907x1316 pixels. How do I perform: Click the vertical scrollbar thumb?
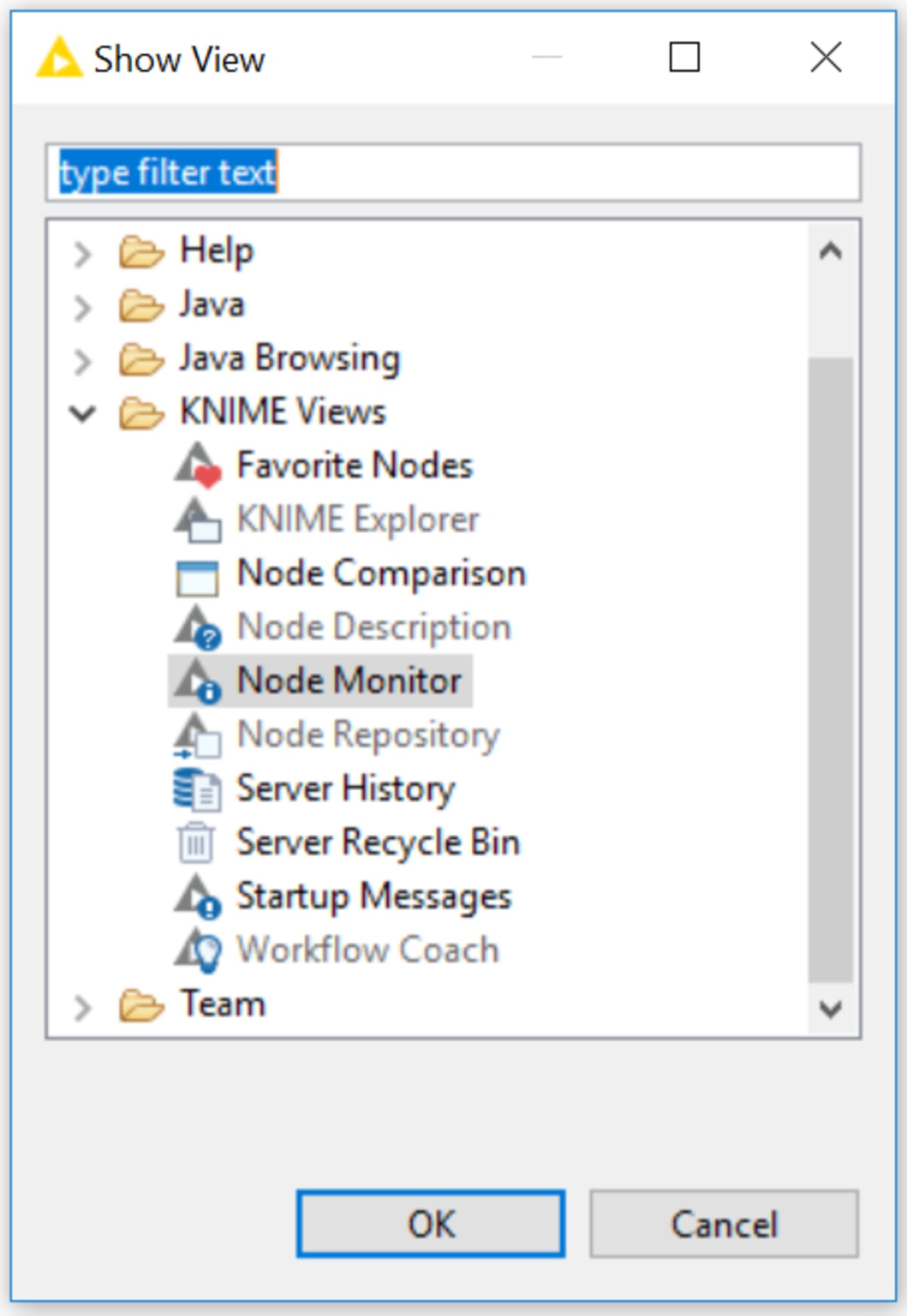830,670
